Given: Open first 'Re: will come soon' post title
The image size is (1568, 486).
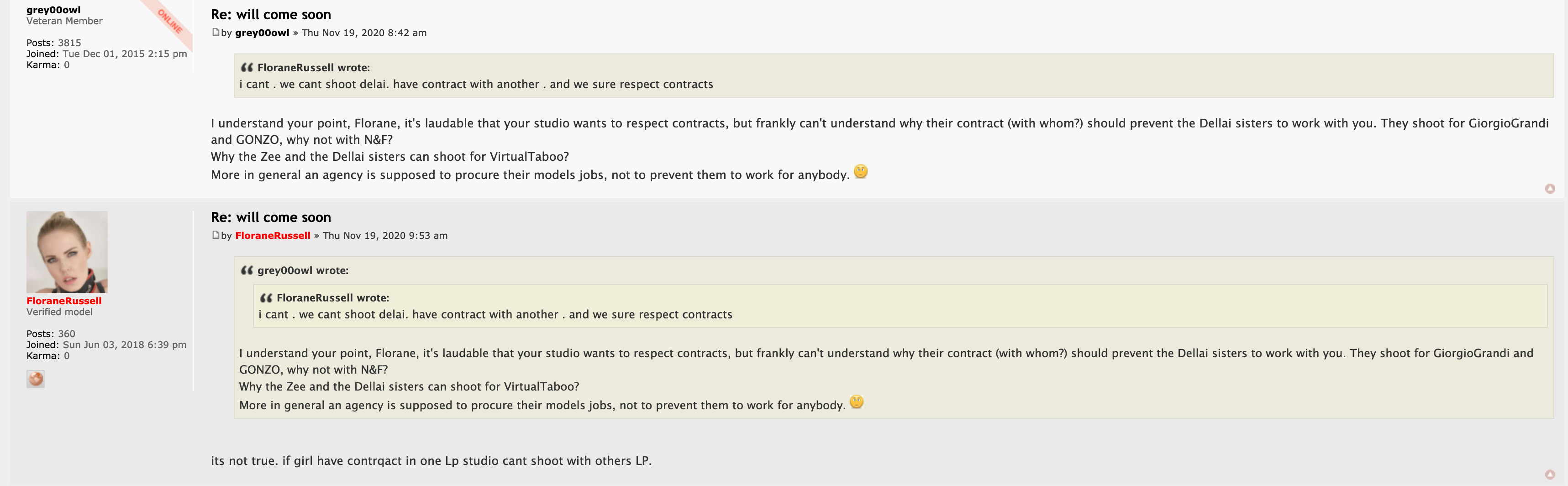Looking at the screenshot, I should point(271,15).
